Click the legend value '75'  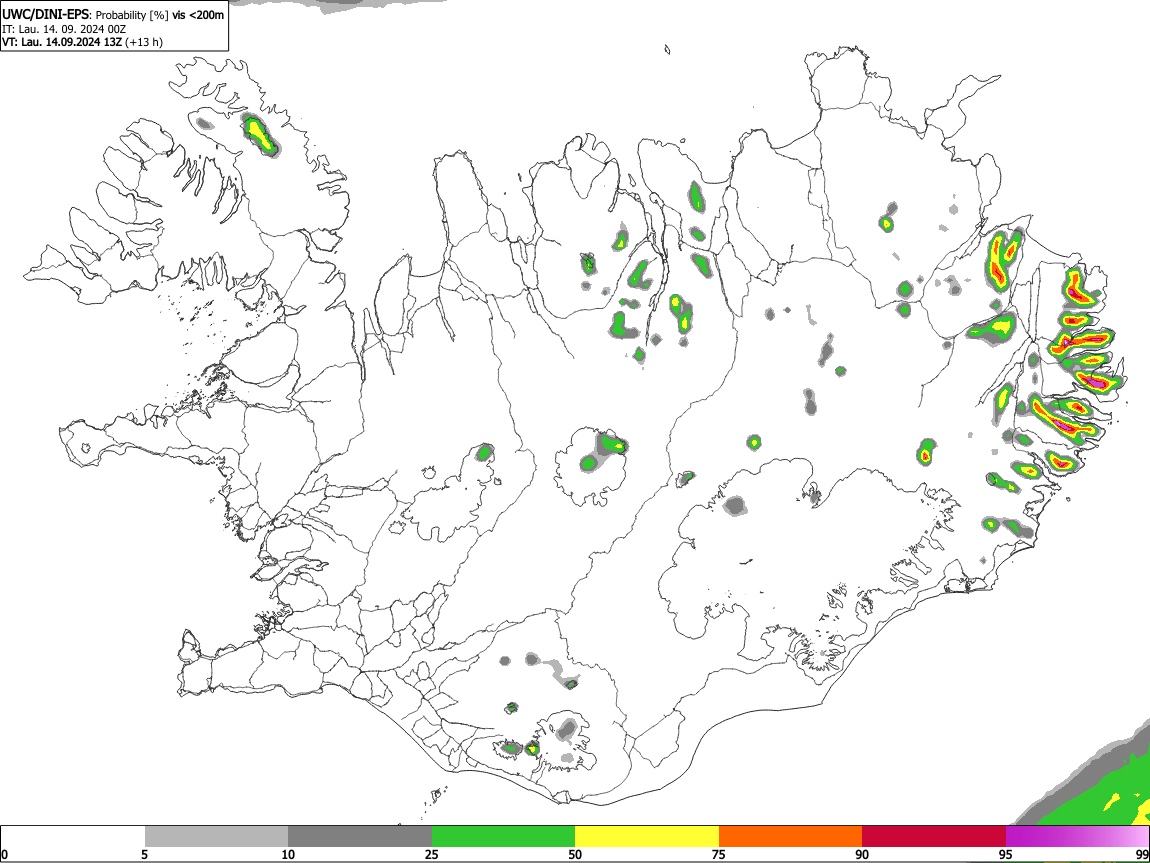pyautogui.click(x=719, y=854)
